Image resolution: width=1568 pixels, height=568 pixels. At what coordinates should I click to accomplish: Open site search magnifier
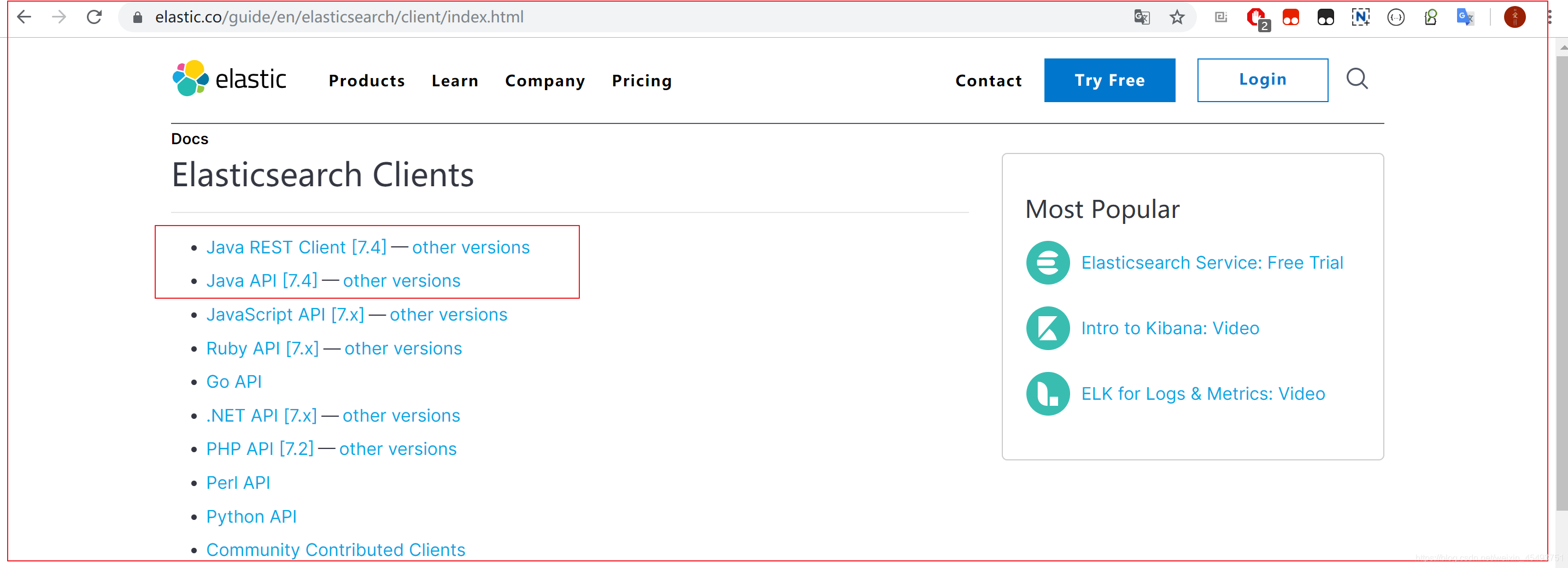pyautogui.click(x=1357, y=79)
